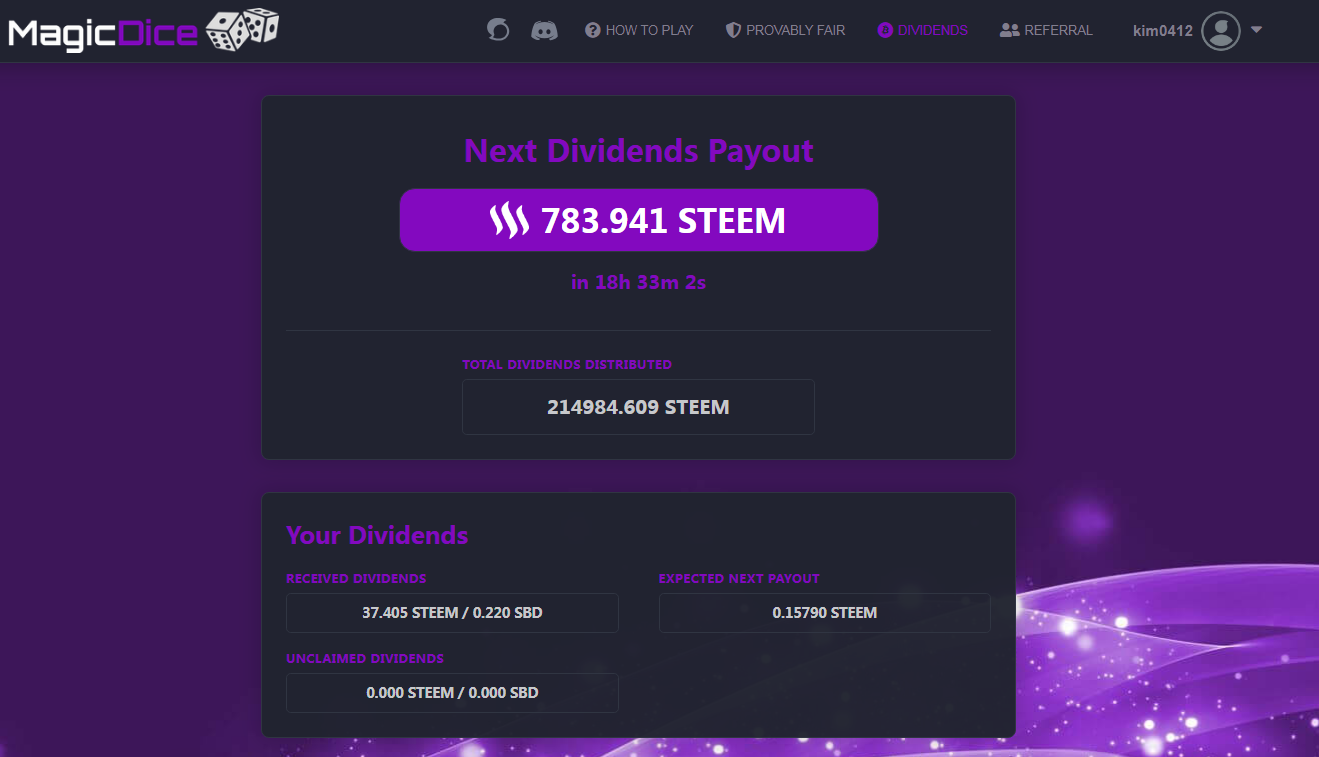This screenshot has width=1319, height=757.
Task: Click the 783.941 STEEM payout banner
Action: click(x=639, y=220)
